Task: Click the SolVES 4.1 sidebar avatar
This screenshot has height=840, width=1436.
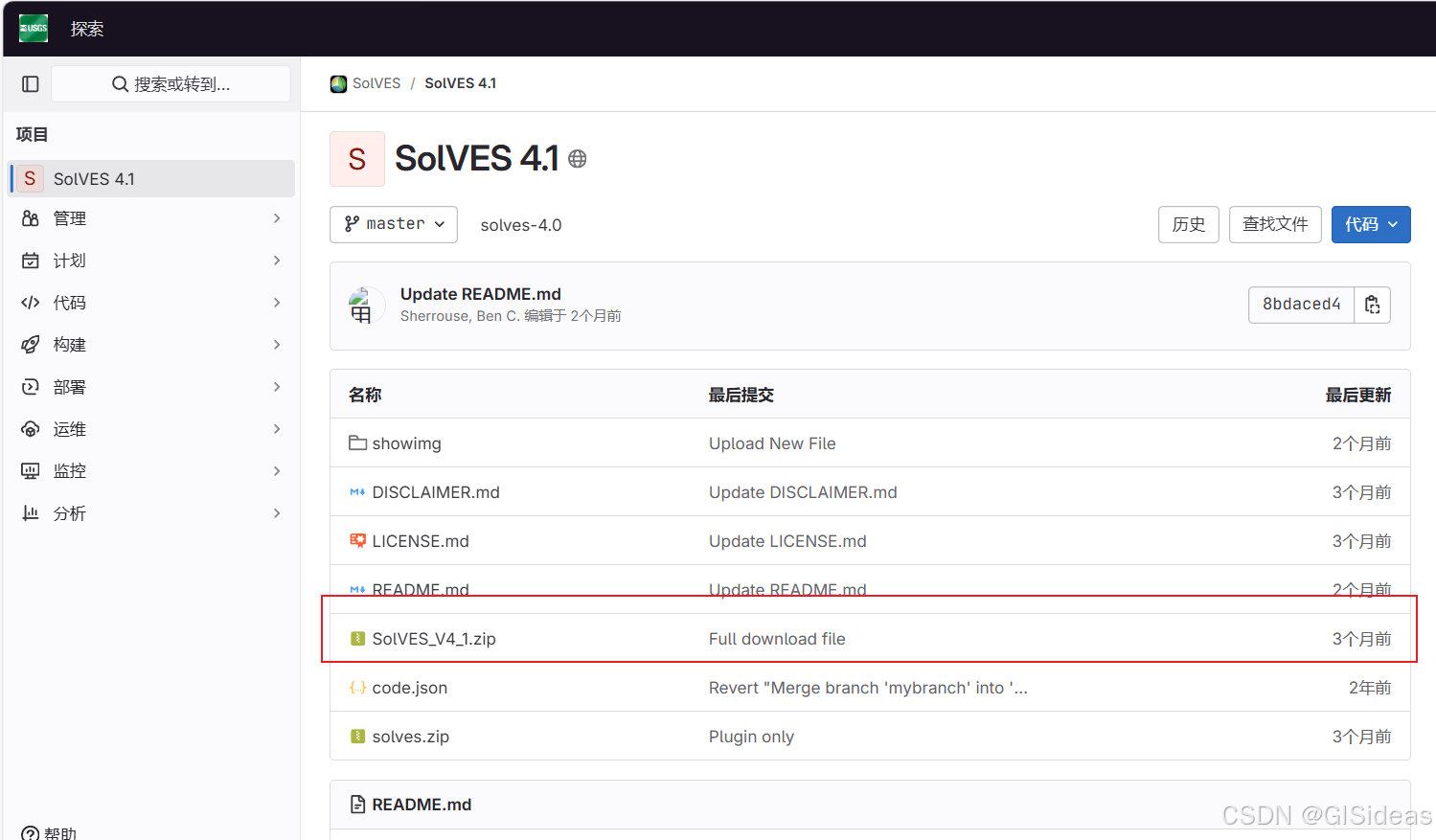Action: click(x=30, y=178)
